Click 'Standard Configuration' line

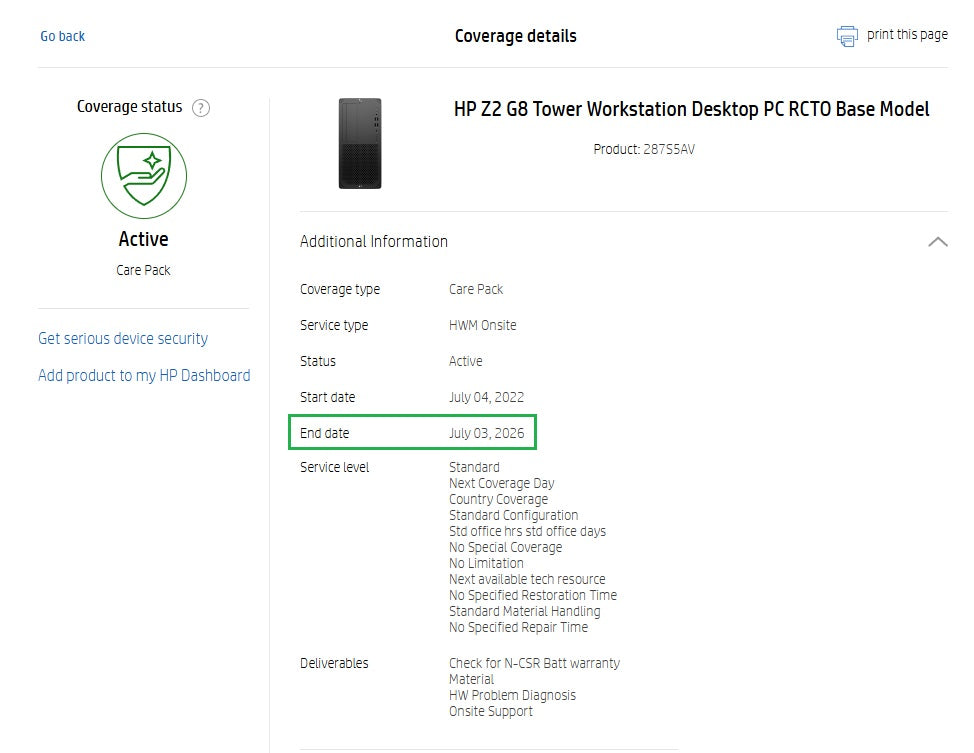tap(514, 516)
